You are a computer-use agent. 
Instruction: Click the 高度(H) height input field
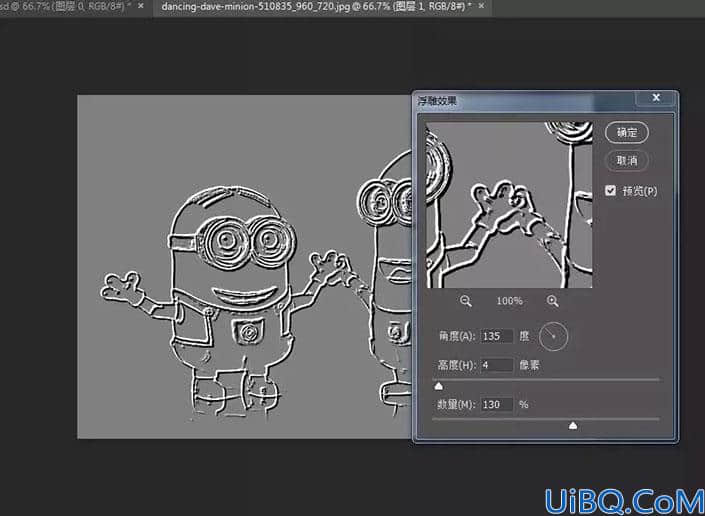point(496,365)
